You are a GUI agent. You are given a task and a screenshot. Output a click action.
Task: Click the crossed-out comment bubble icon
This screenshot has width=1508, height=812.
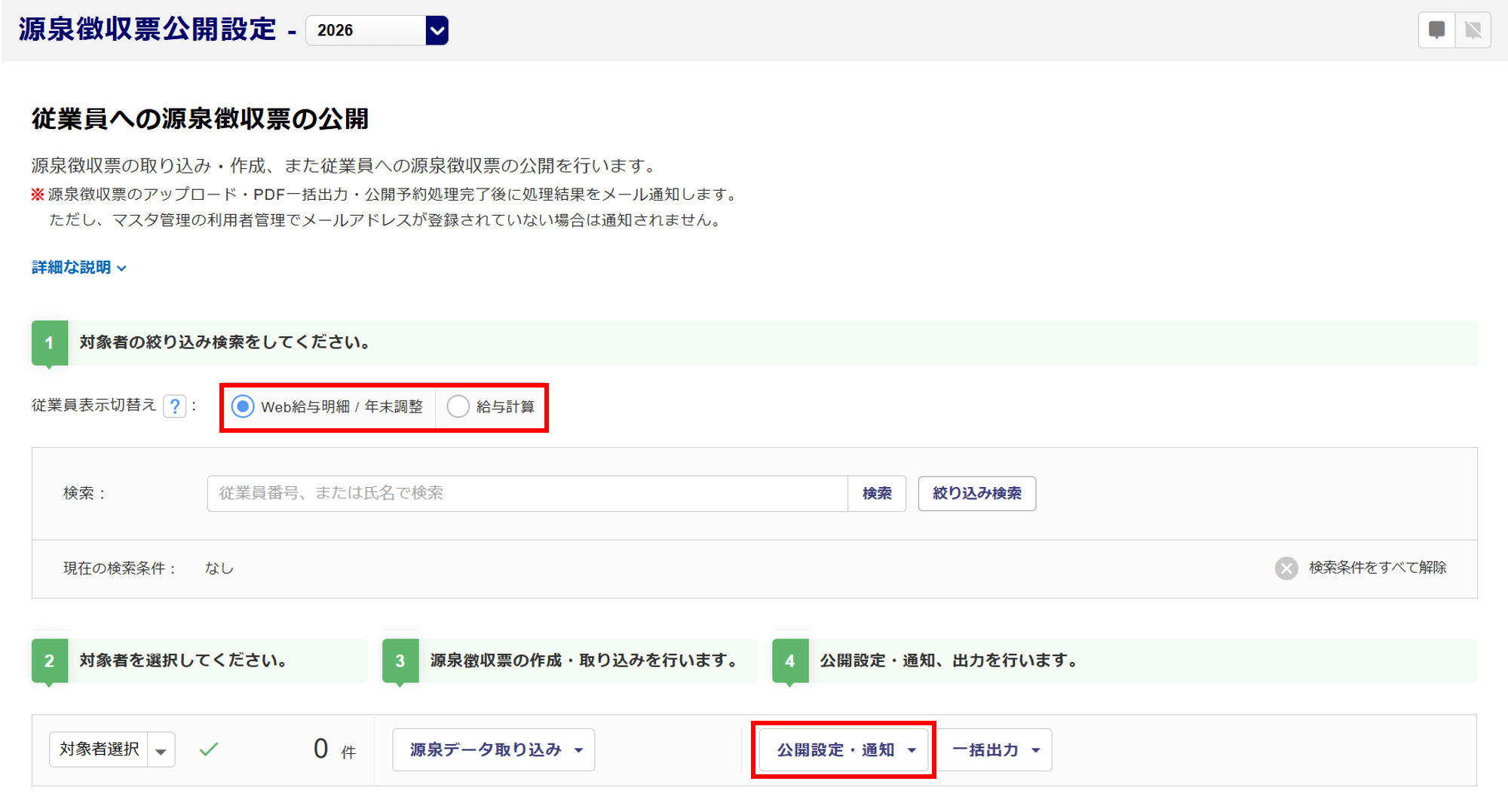click(1473, 30)
